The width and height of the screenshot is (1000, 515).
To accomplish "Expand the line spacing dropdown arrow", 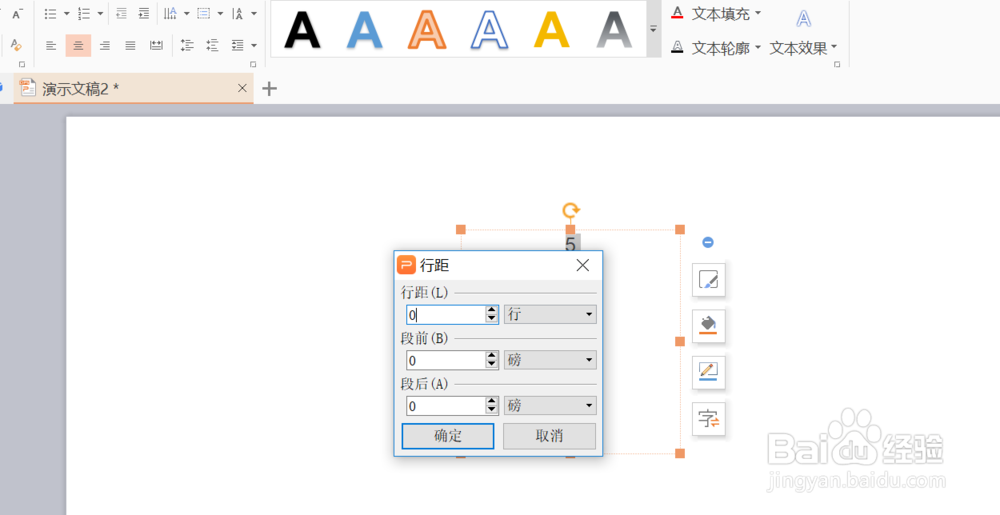I will 254,45.
